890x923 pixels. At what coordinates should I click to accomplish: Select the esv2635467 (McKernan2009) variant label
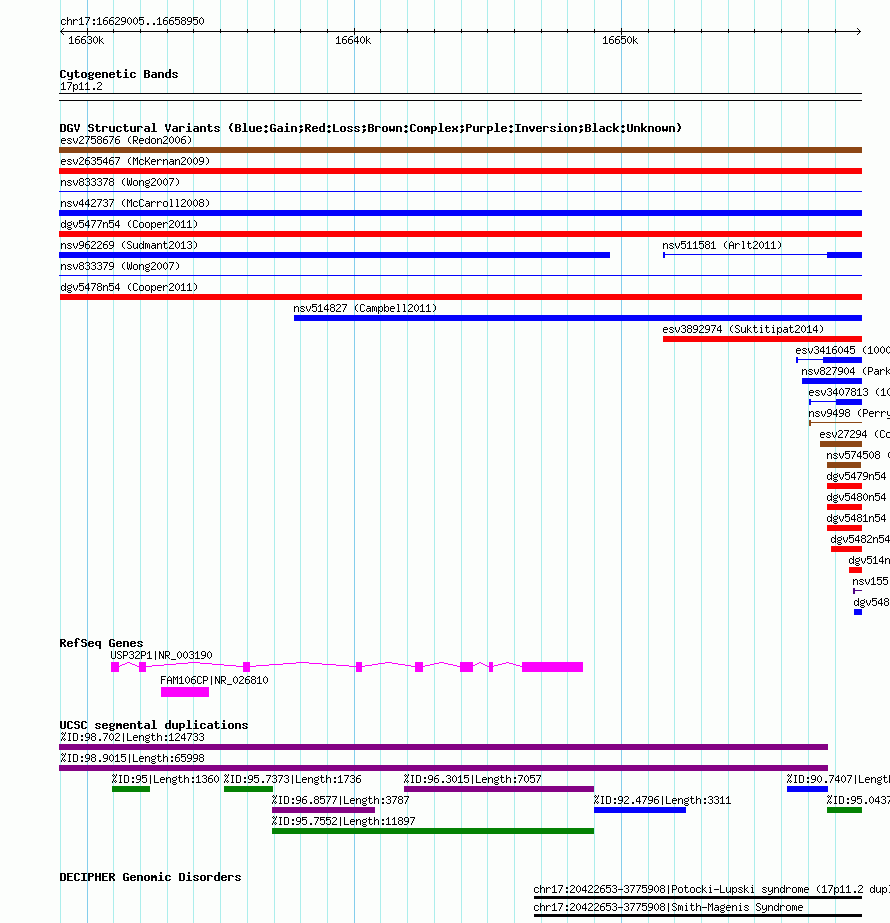pos(135,161)
